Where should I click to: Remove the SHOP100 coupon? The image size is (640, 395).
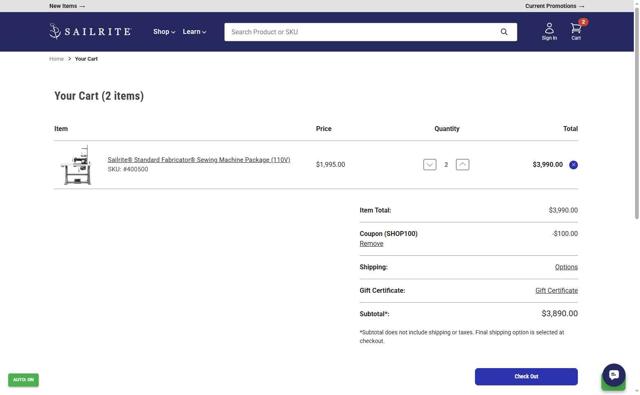[371, 244]
